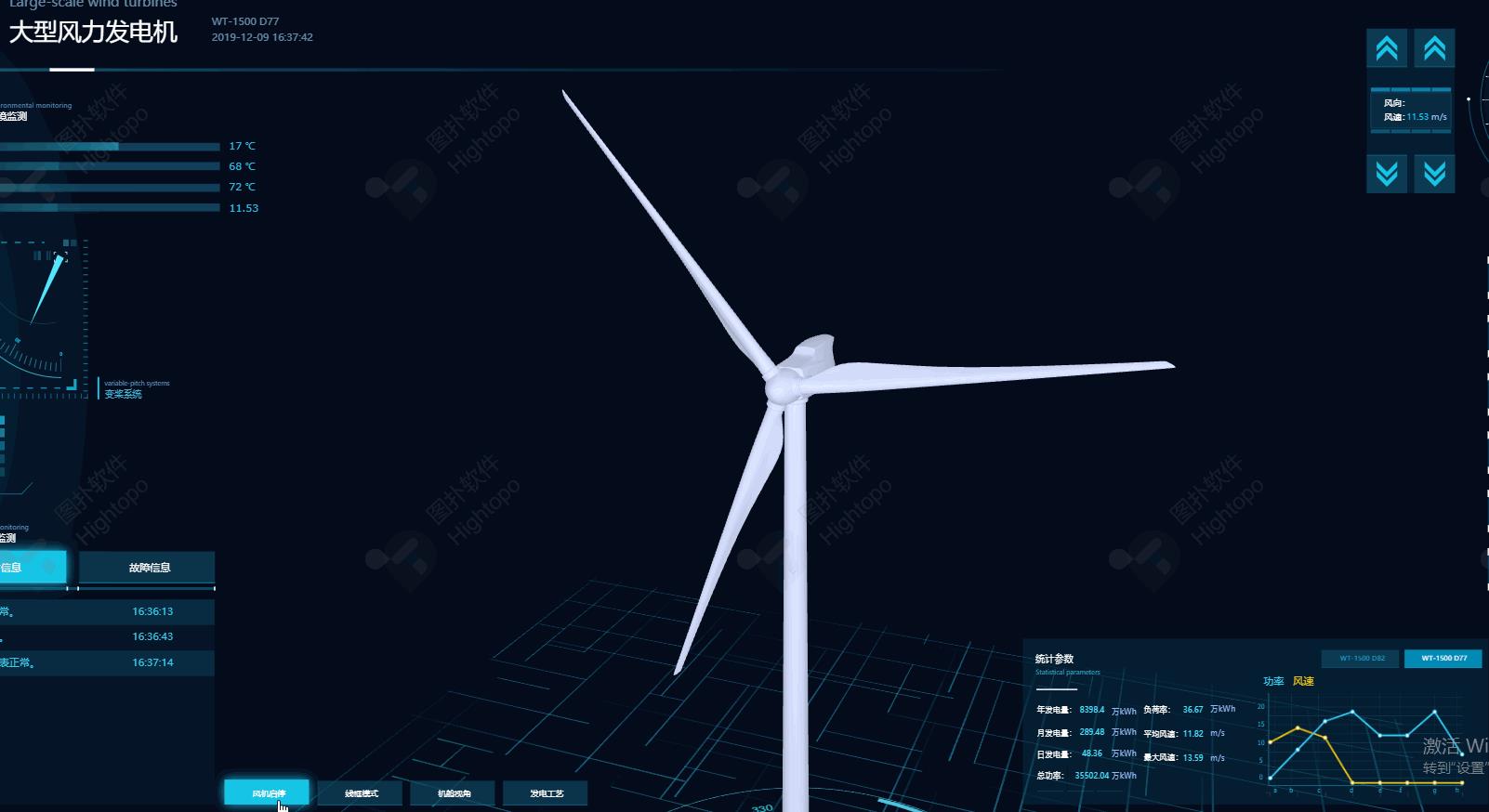The height and width of the screenshot is (812, 1489).
Task: Click the 风速 11.53 m/s wind info panel
Action: pyautogui.click(x=1411, y=111)
